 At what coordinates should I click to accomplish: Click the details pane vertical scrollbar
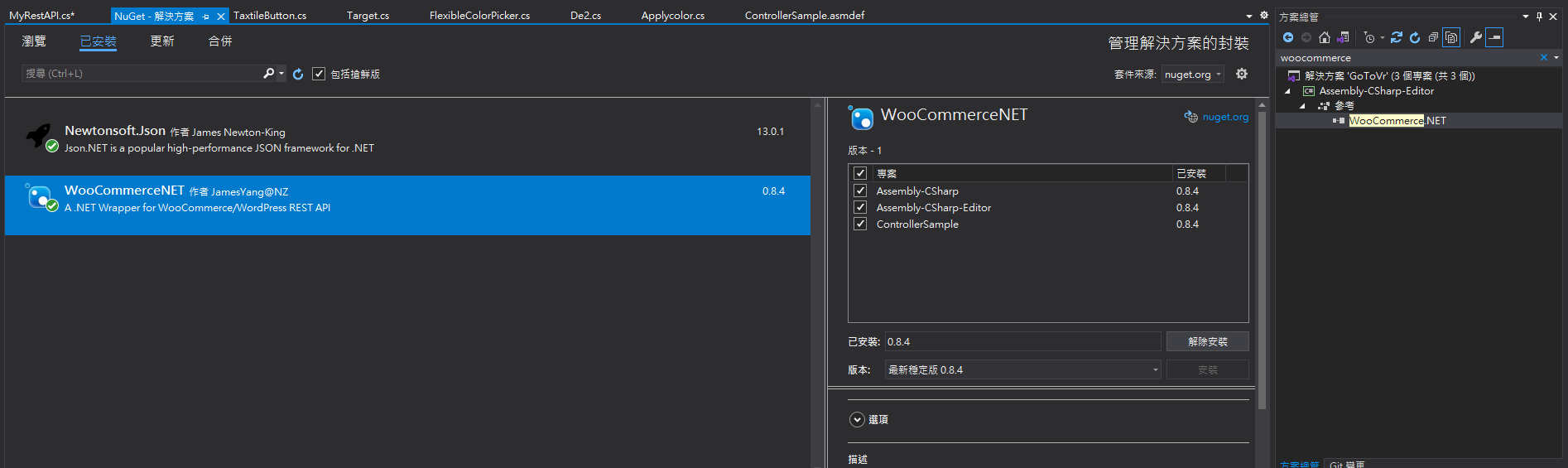(1263, 261)
